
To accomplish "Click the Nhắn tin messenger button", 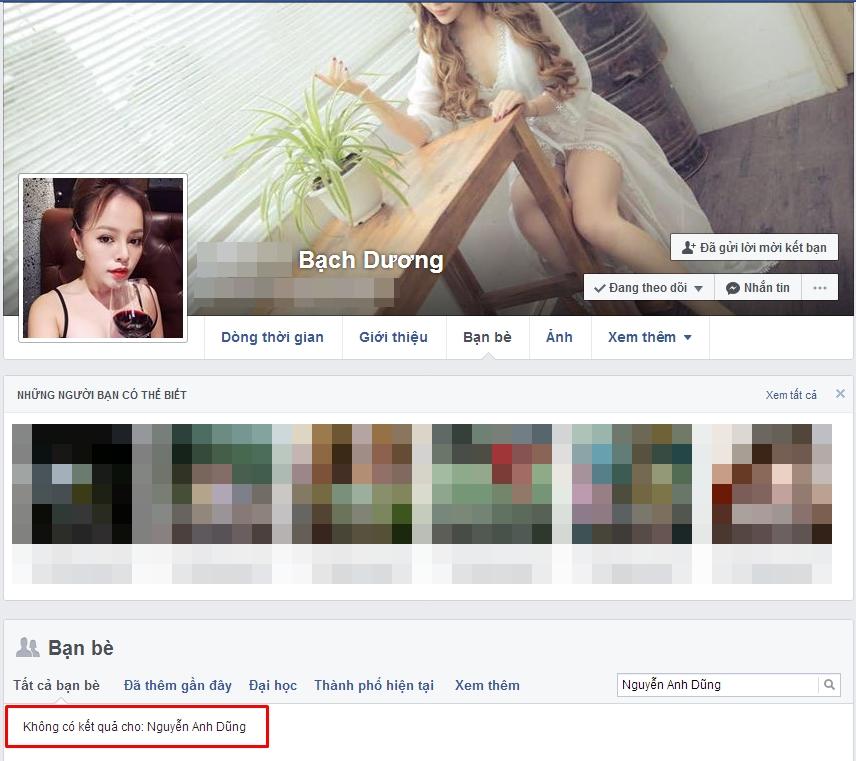I will pos(758,288).
